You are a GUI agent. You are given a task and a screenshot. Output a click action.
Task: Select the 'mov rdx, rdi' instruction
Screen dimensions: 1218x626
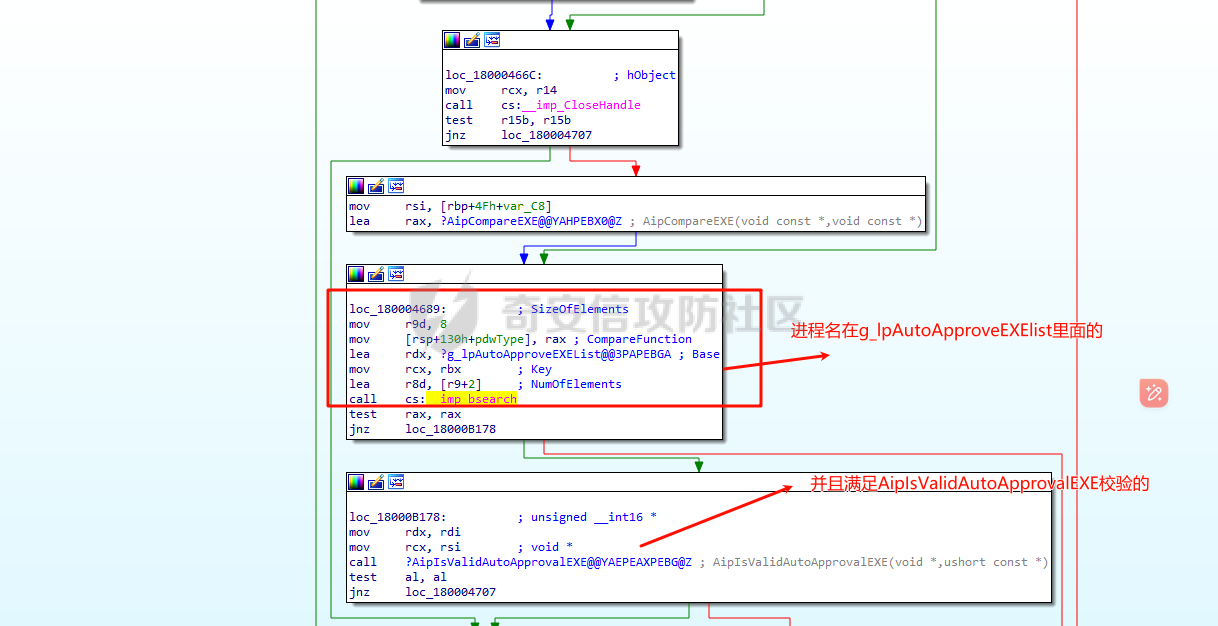pos(405,532)
